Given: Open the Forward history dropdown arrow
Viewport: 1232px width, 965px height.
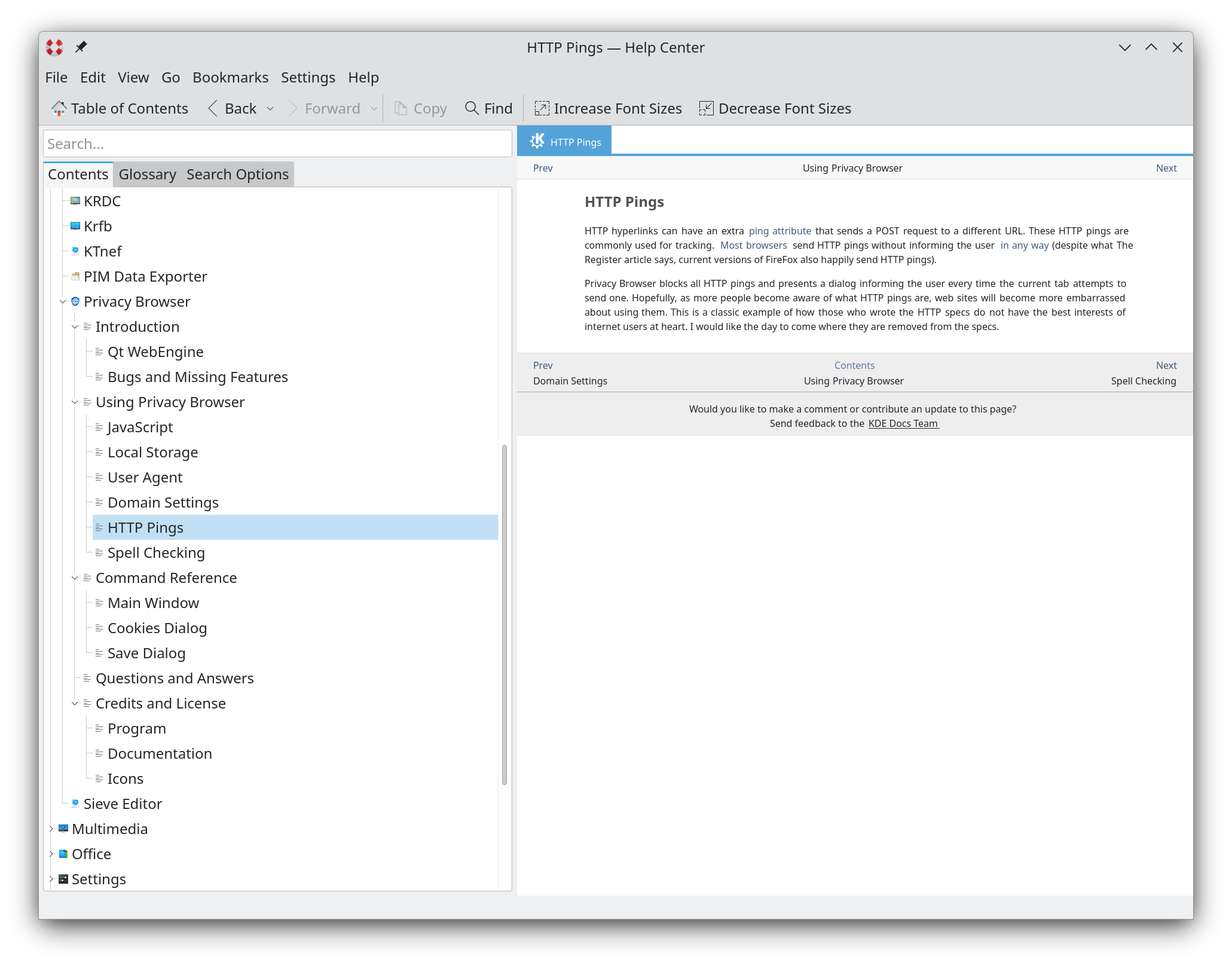Looking at the screenshot, I should coord(374,109).
